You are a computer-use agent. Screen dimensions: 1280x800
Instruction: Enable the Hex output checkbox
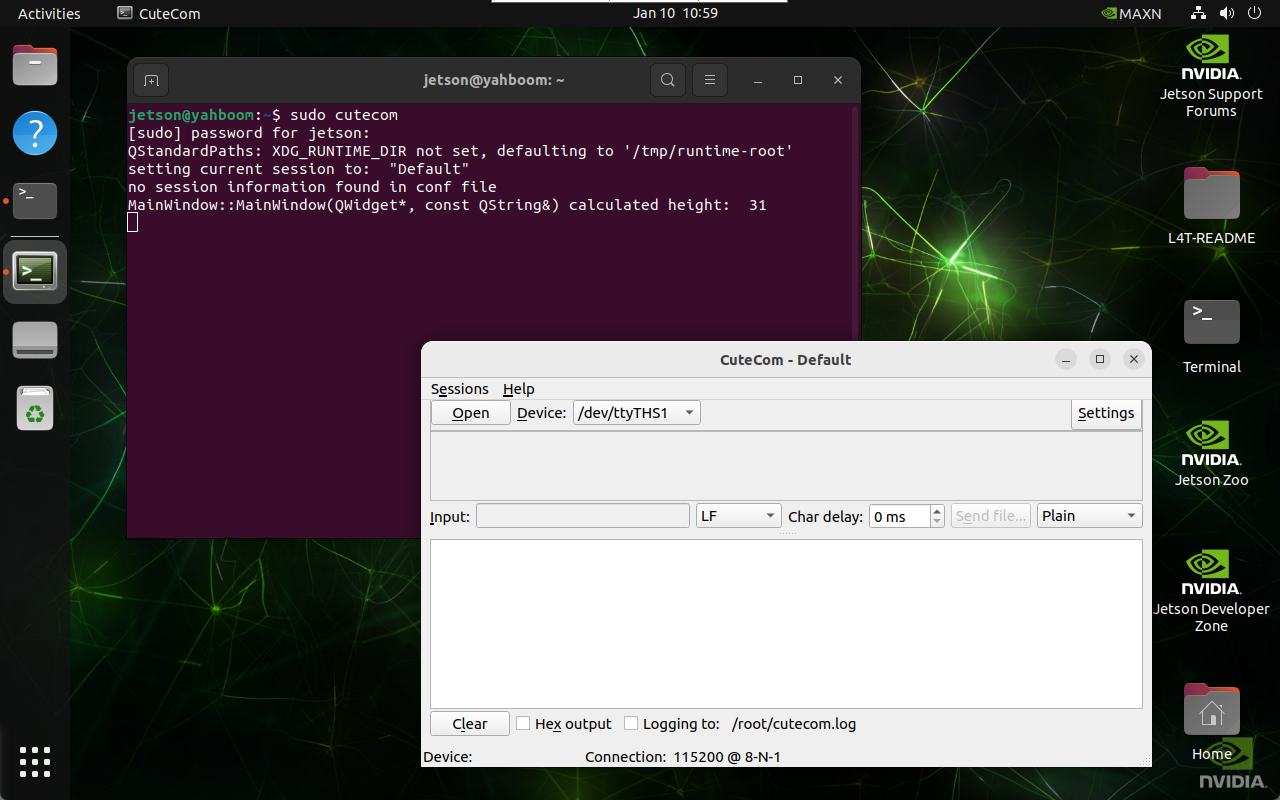[523, 723]
